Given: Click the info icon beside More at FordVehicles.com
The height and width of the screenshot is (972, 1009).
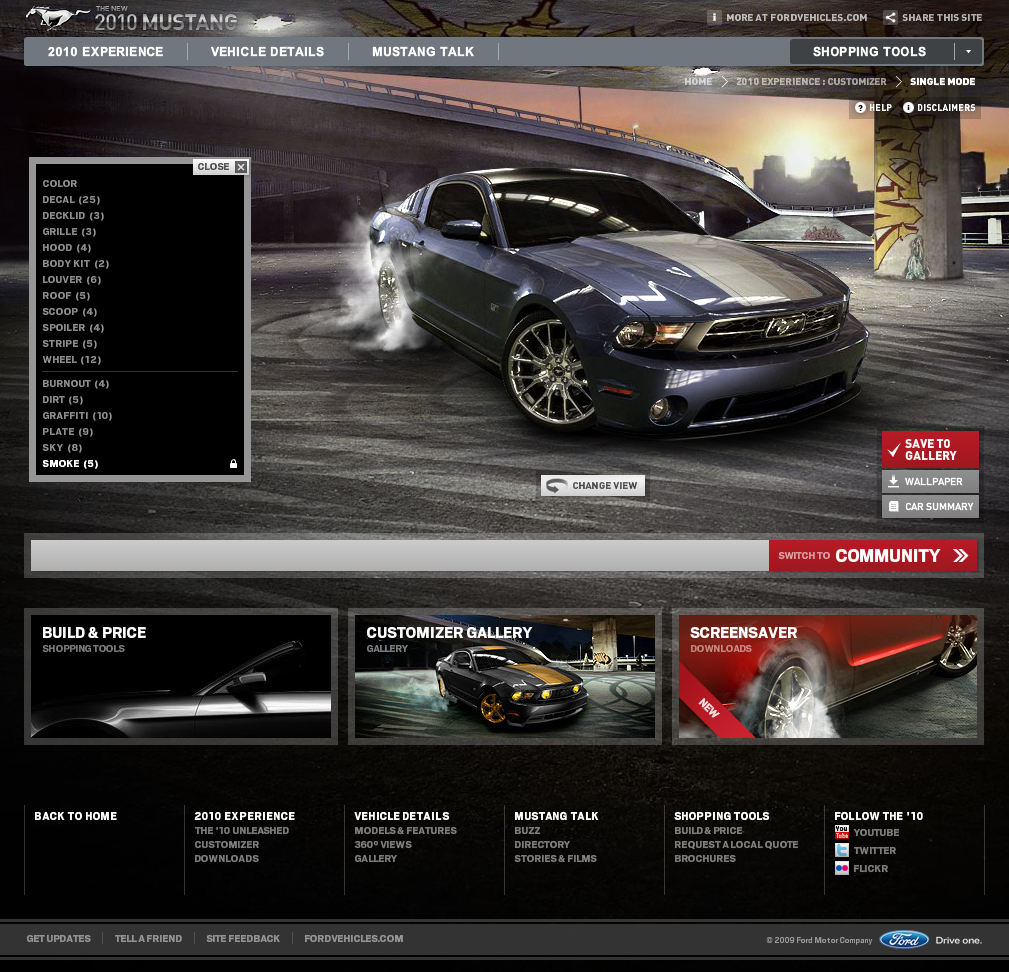Looking at the screenshot, I should 714,17.
